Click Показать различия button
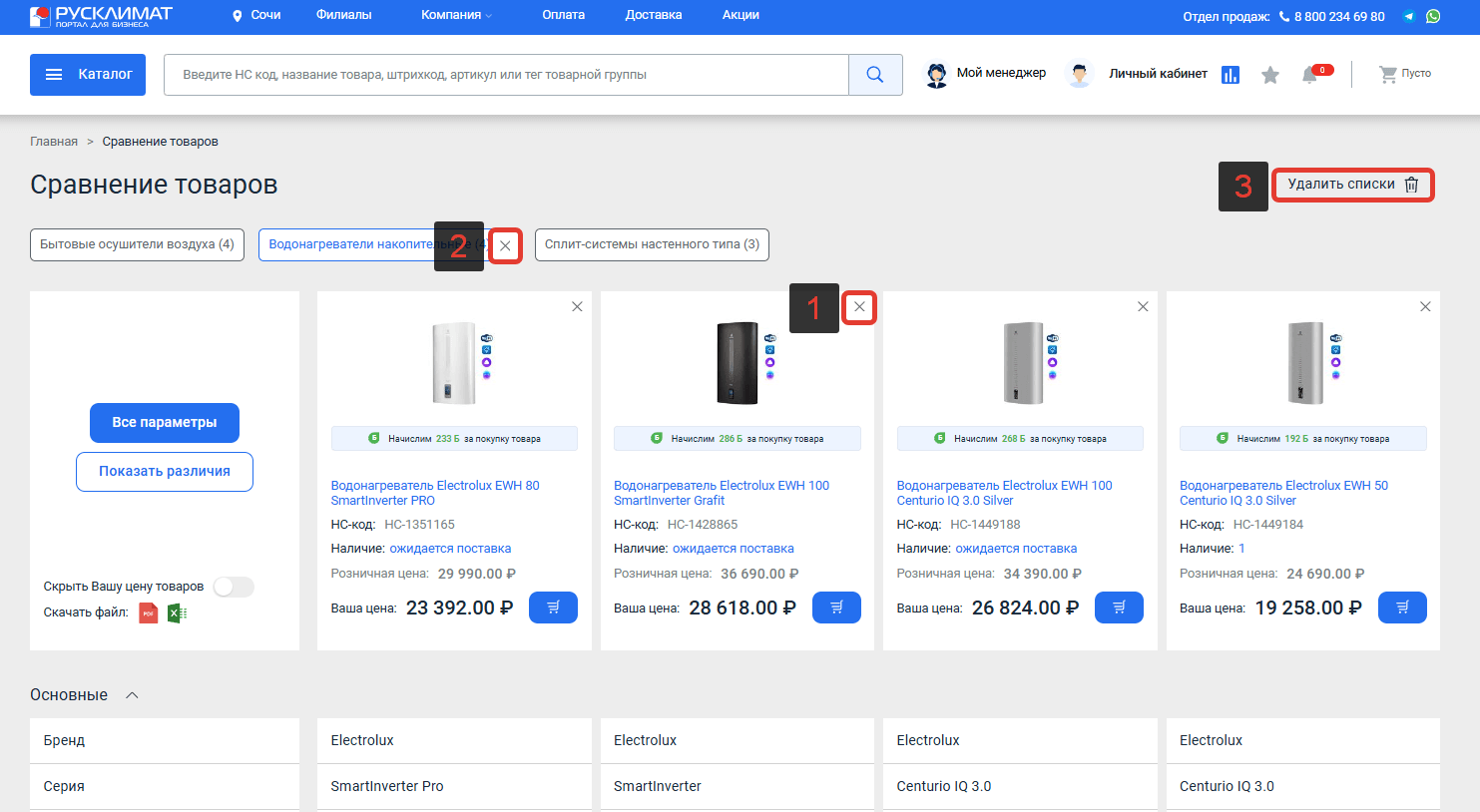This screenshot has width=1480, height=812. [165, 472]
